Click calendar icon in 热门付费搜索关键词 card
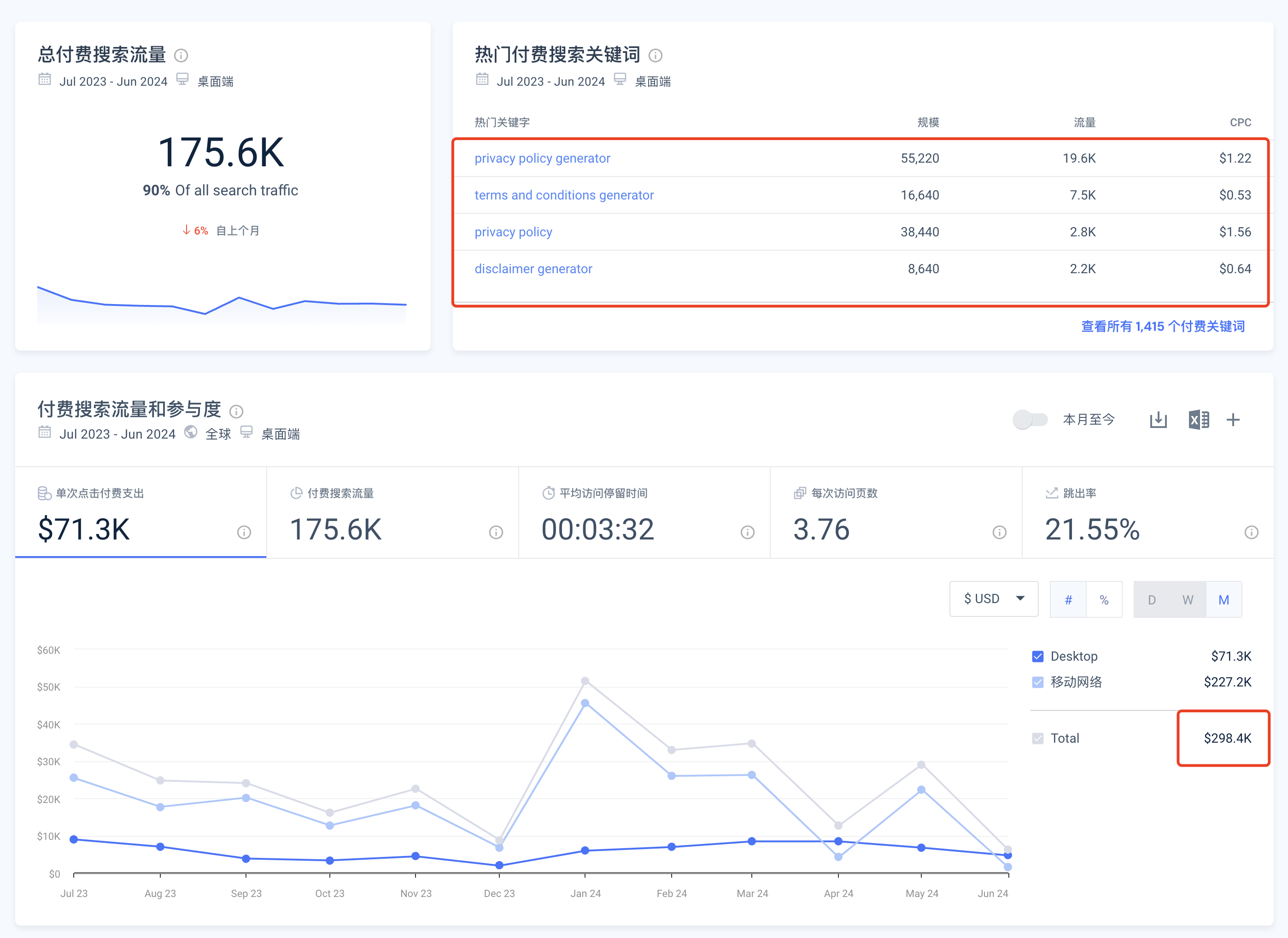 (482, 80)
